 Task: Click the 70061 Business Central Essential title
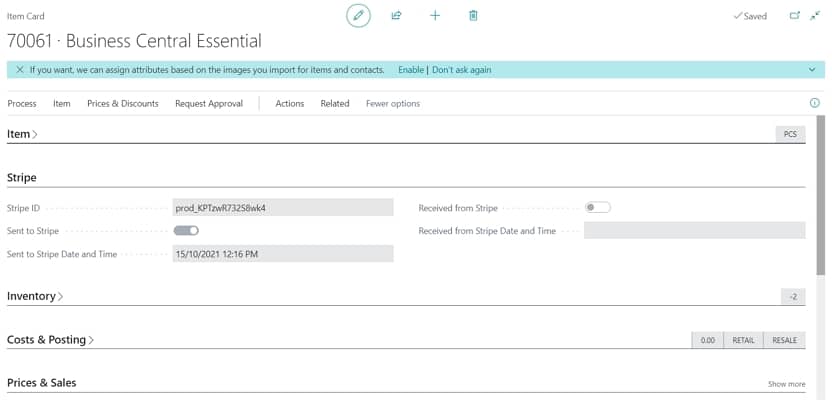[134, 41]
